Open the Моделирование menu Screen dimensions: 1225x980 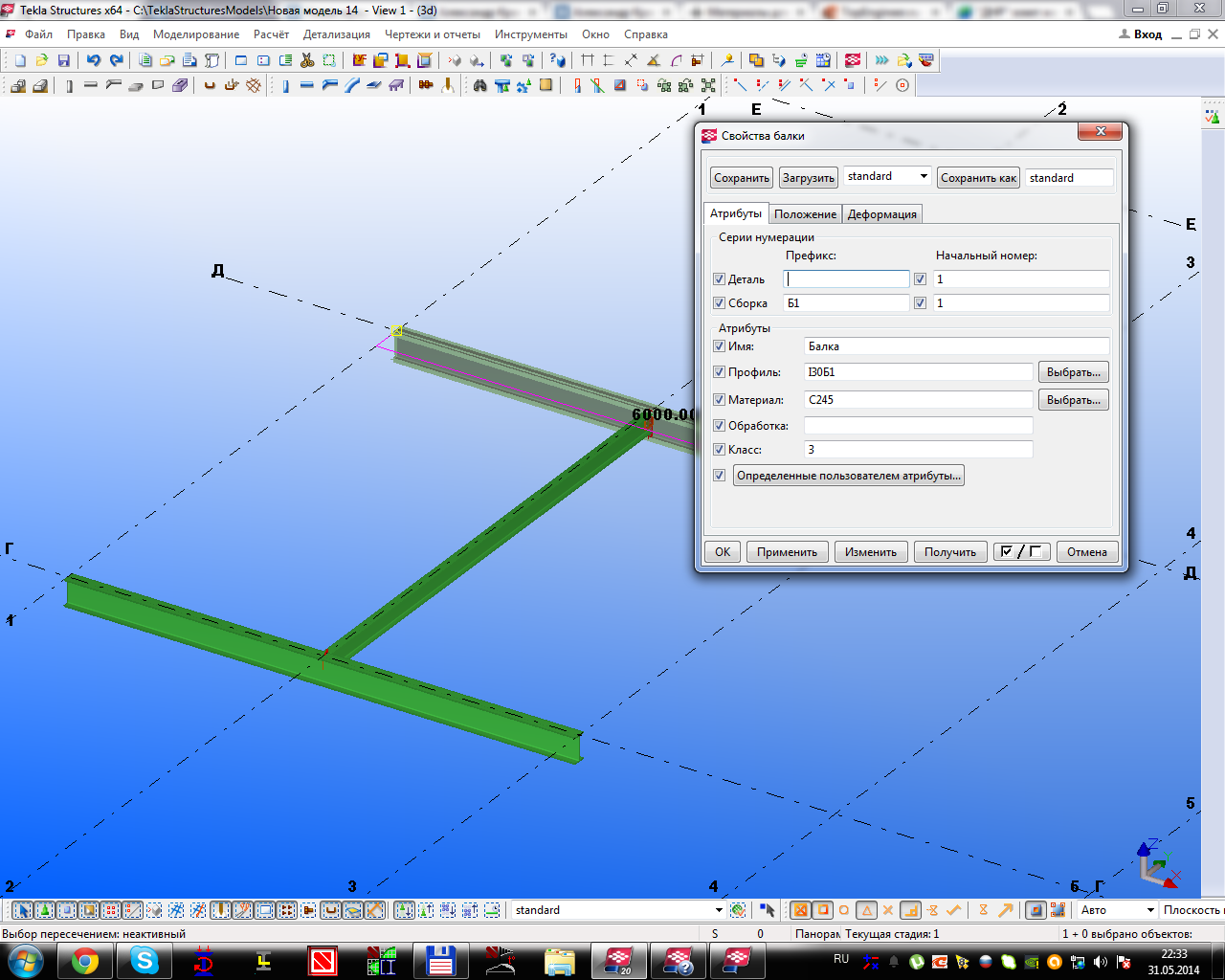[196, 34]
